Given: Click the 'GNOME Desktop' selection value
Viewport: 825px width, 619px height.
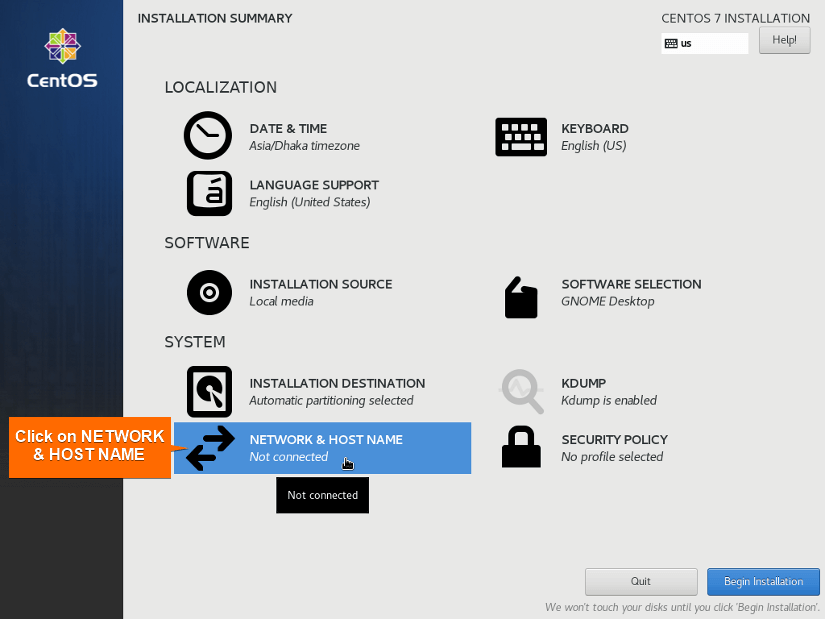Looking at the screenshot, I should click(x=608, y=302).
